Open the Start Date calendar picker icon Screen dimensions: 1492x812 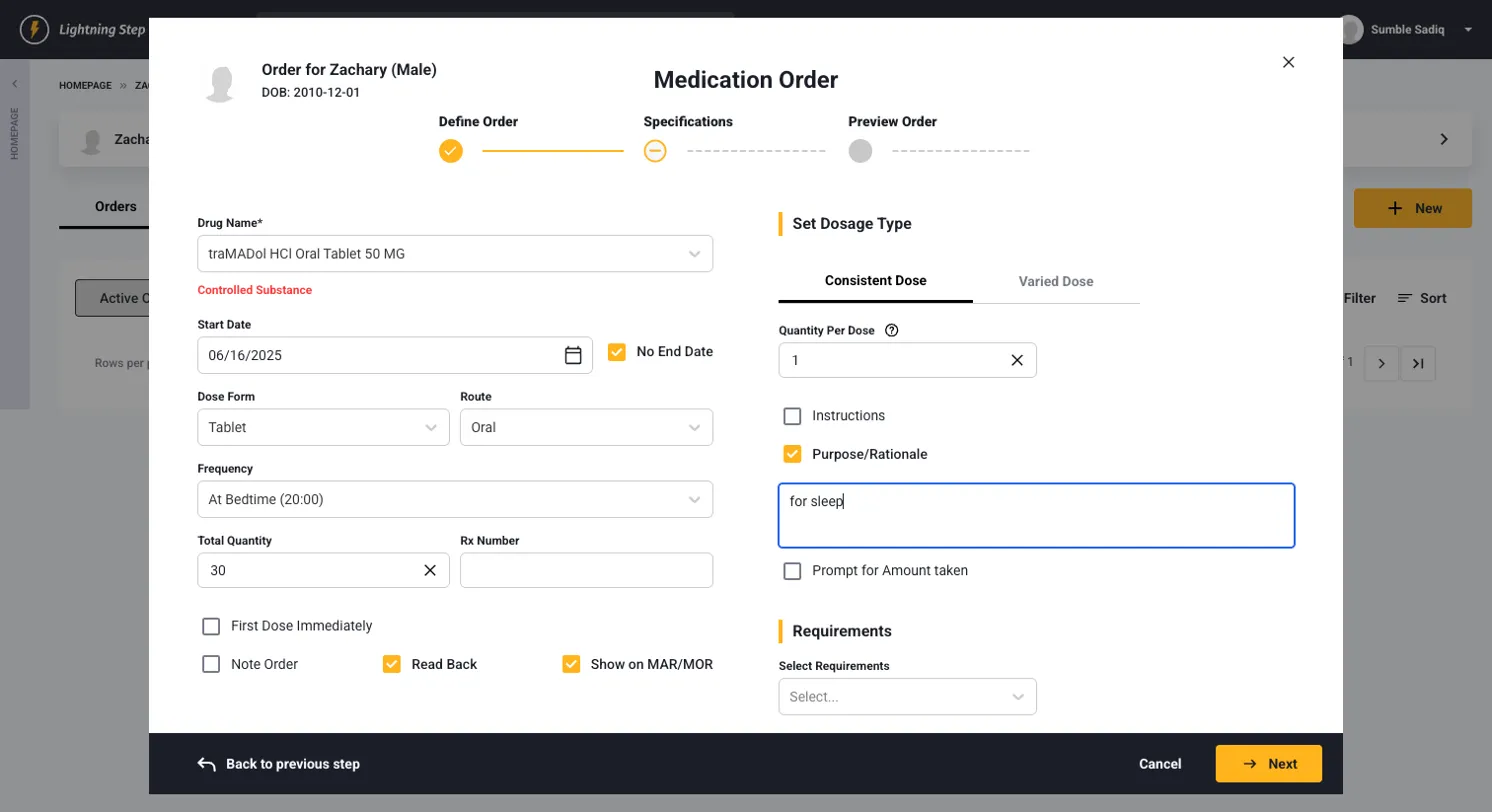coord(573,355)
